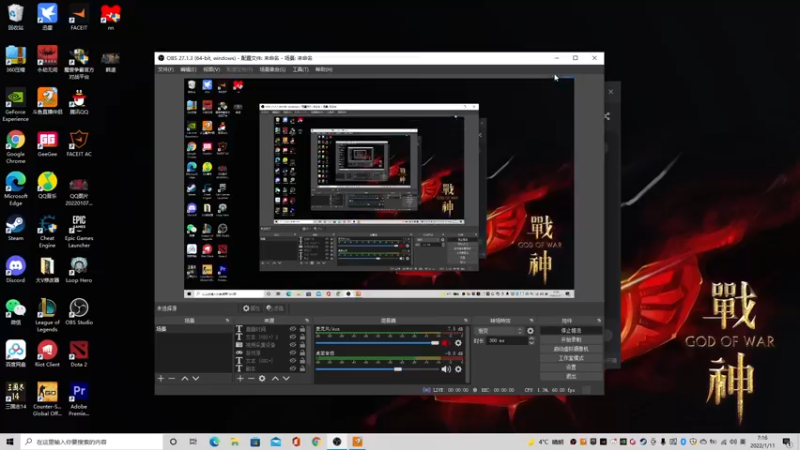Lock the top source row
Viewport: 800px width, 450px height.
[x=303, y=329]
